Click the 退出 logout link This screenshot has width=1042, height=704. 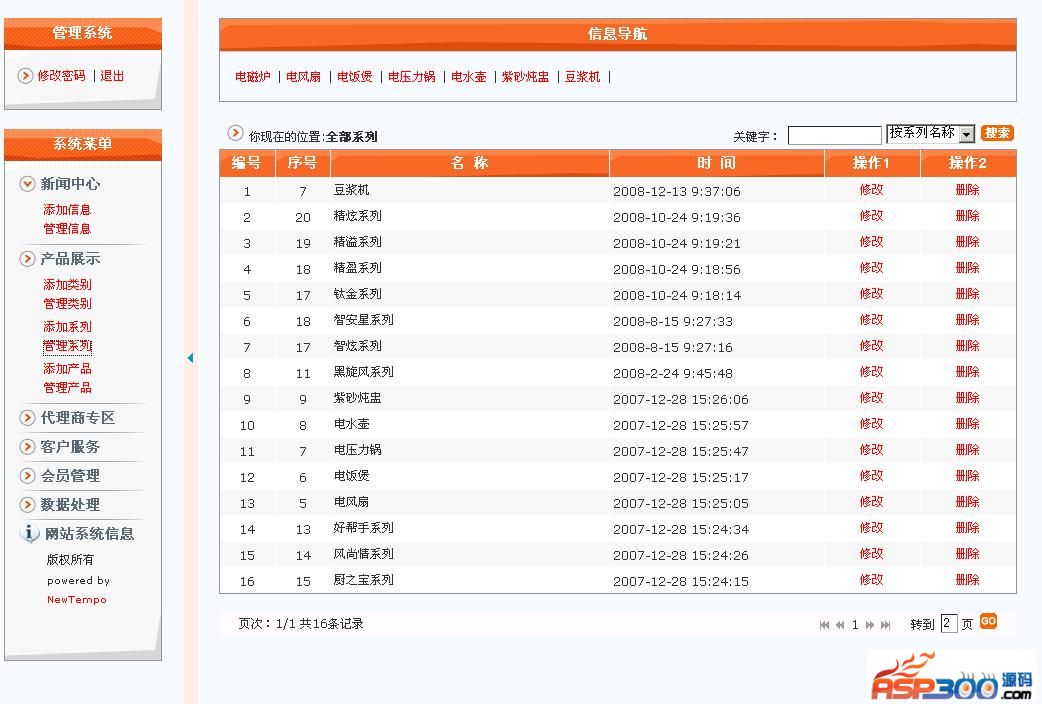pyautogui.click(x=112, y=76)
